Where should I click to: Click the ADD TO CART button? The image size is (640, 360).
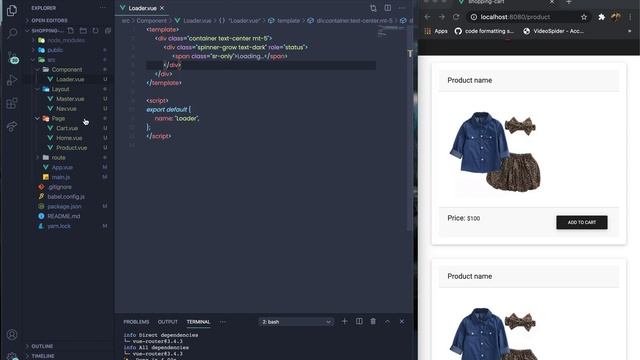(582, 222)
